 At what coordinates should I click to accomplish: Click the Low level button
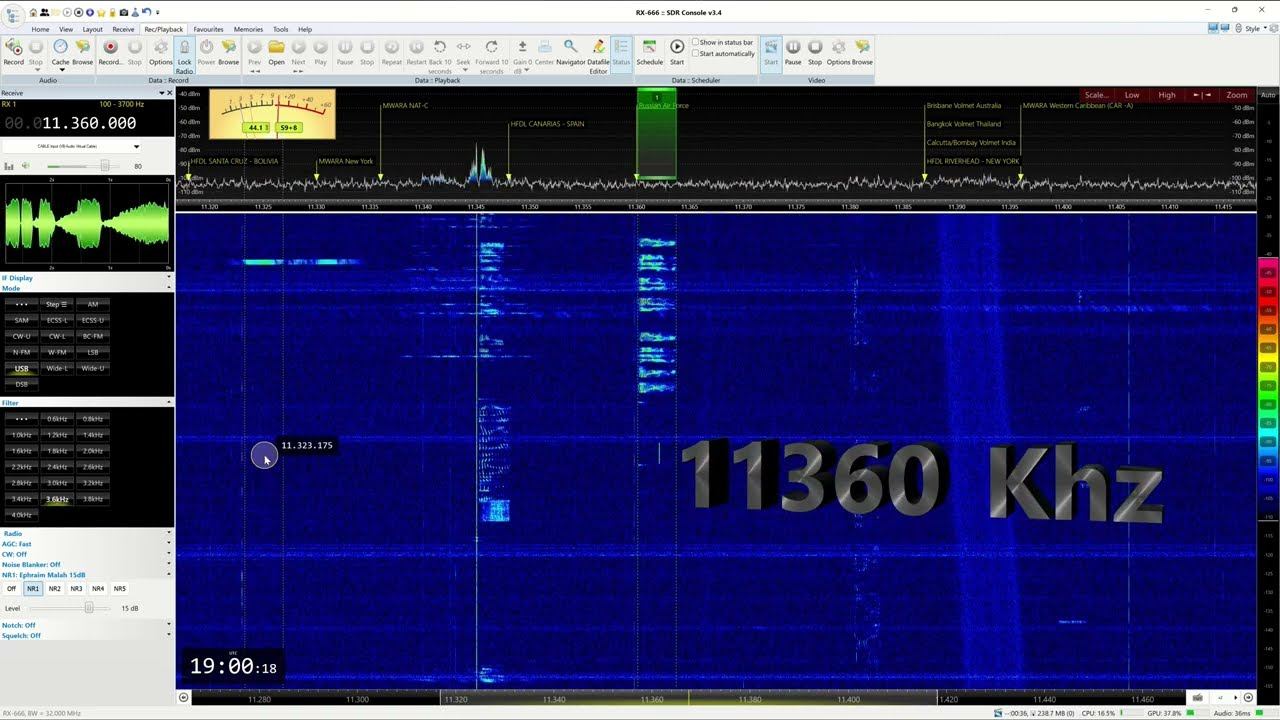(x=1132, y=95)
